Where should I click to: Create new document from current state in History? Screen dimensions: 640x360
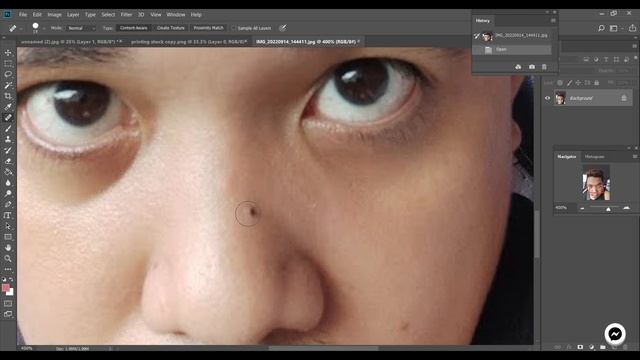(x=518, y=67)
